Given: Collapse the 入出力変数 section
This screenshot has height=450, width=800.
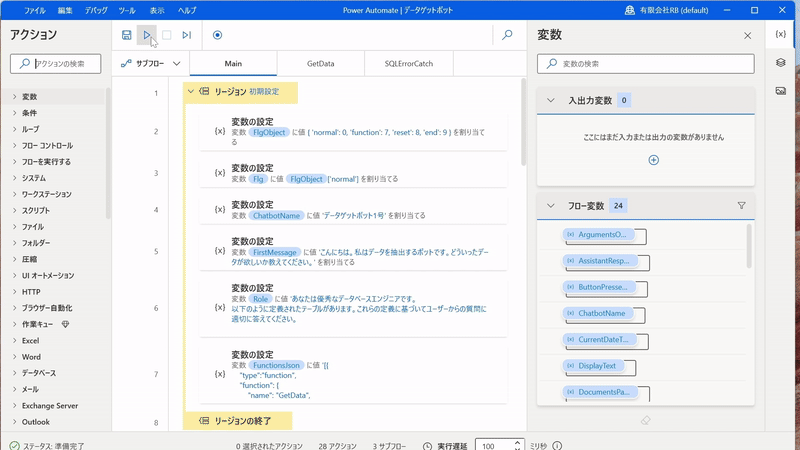Looking at the screenshot, I should tap(550, 100).
